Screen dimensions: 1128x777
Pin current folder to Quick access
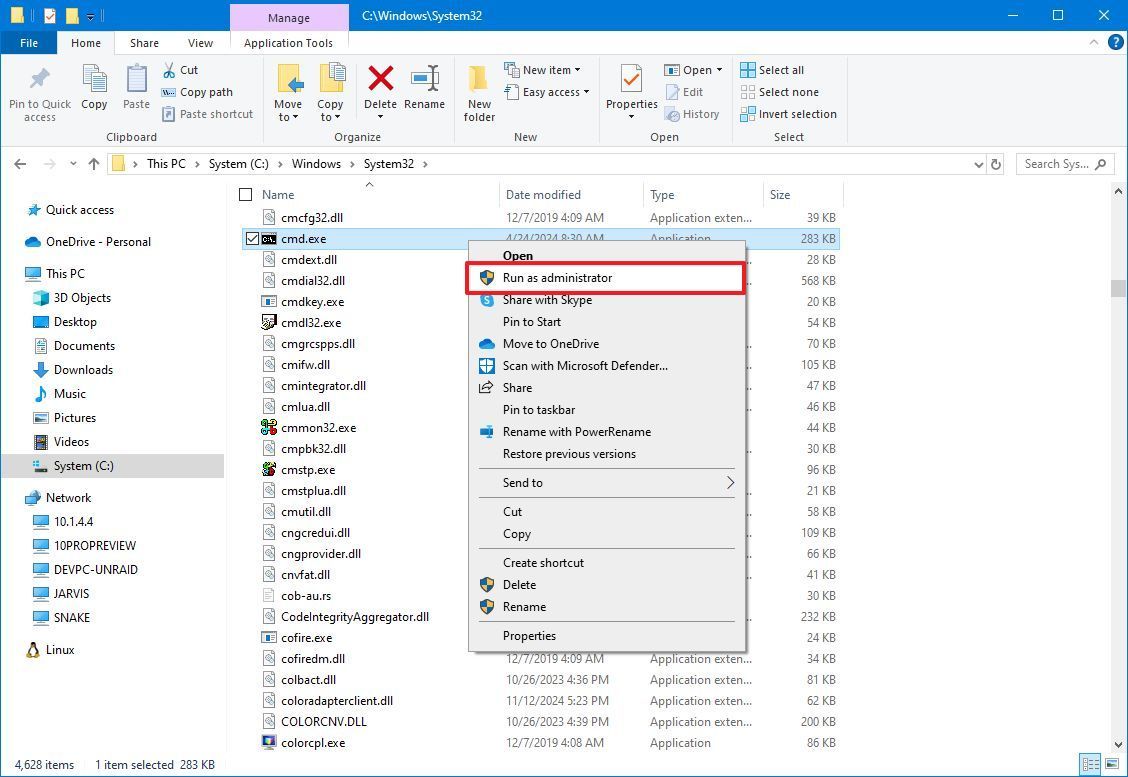[x=39, y=90]
